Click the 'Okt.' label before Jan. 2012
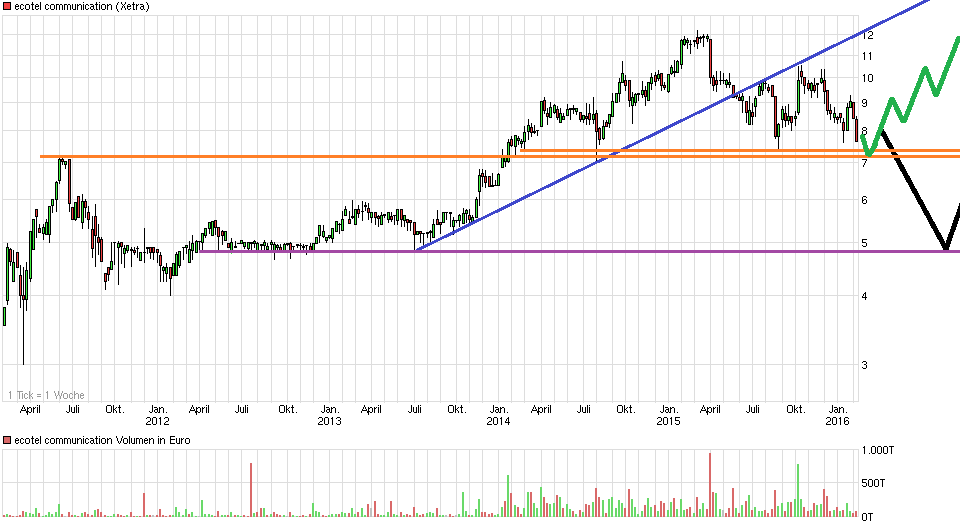960x526 pixels. tap(114, 409)
